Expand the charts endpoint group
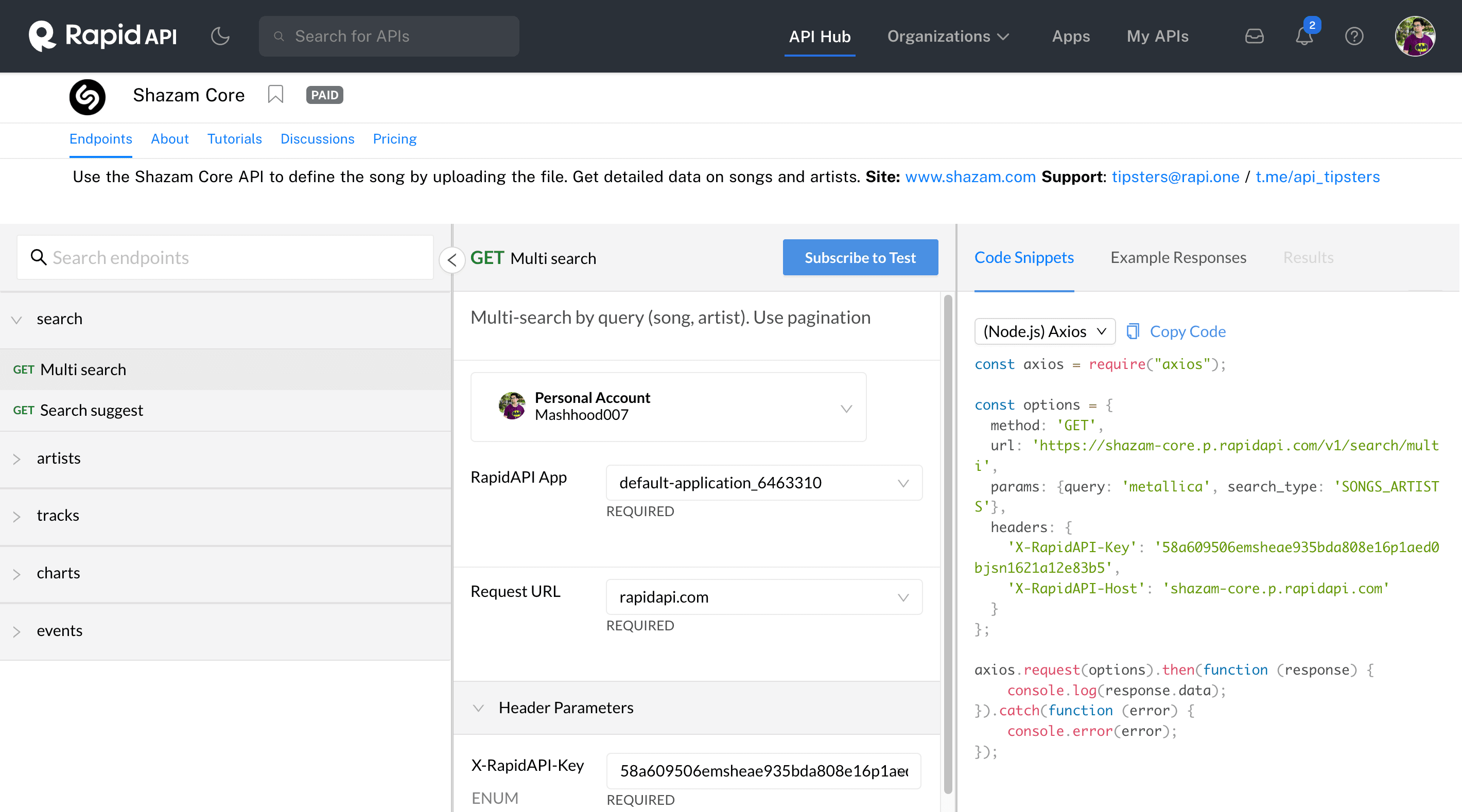1462x812 pixels. (225, 573)
